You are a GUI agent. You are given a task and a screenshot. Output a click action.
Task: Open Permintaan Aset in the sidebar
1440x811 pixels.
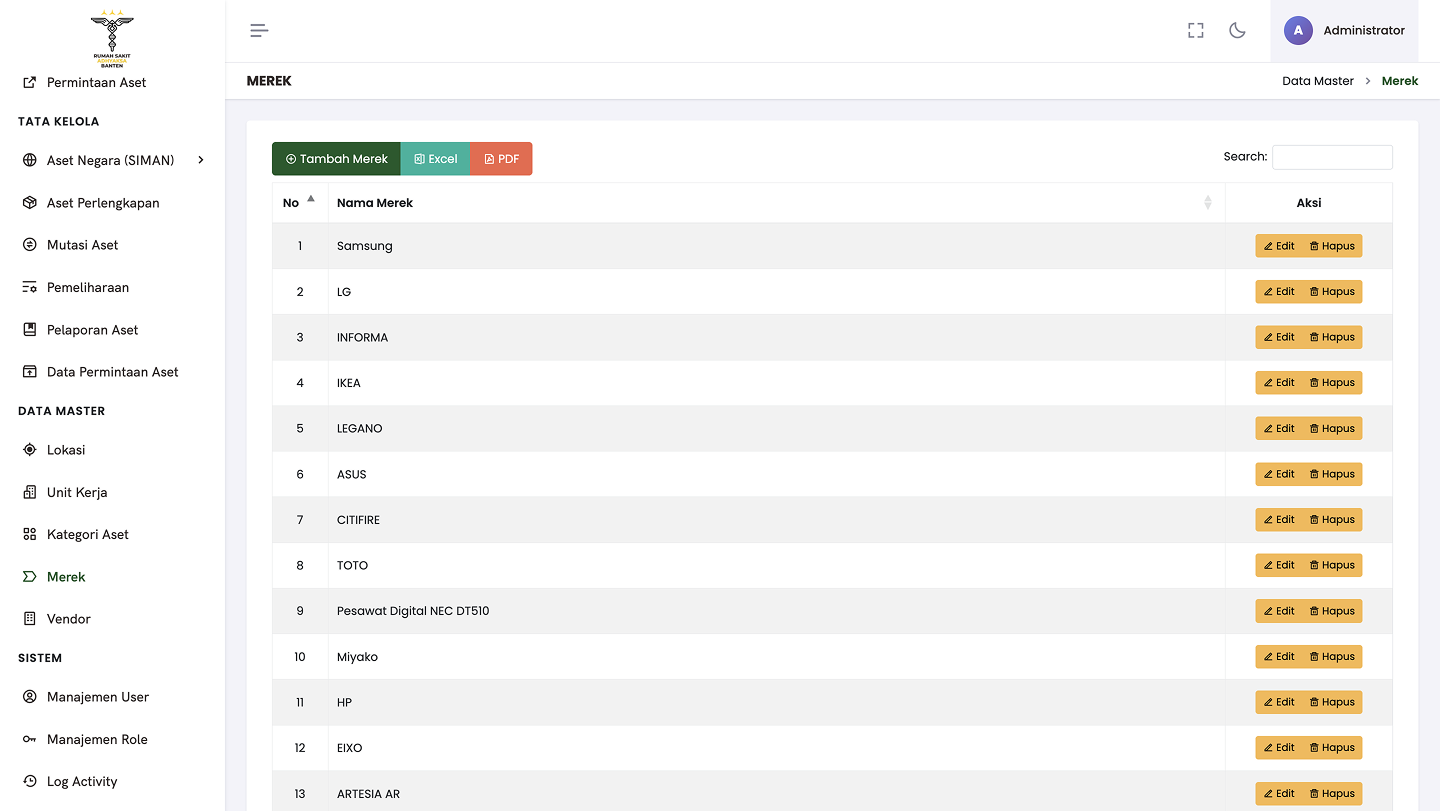96,82
